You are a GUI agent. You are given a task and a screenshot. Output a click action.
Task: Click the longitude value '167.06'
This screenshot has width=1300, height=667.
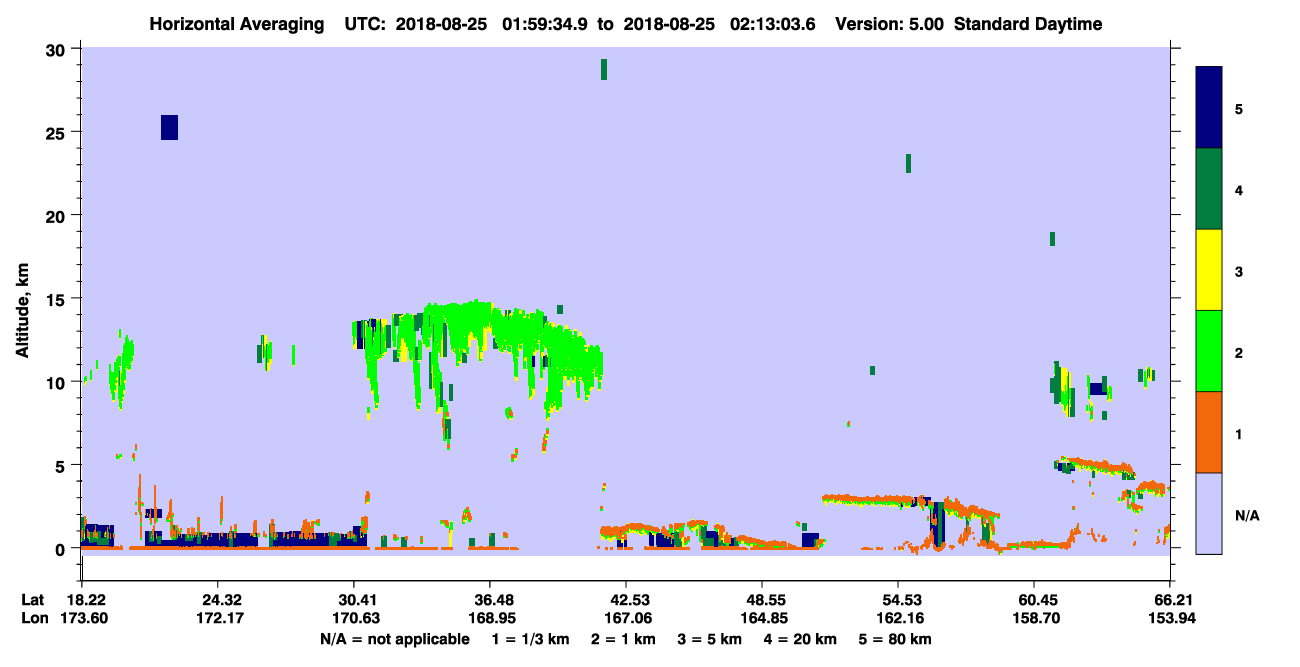pos(626,618)
